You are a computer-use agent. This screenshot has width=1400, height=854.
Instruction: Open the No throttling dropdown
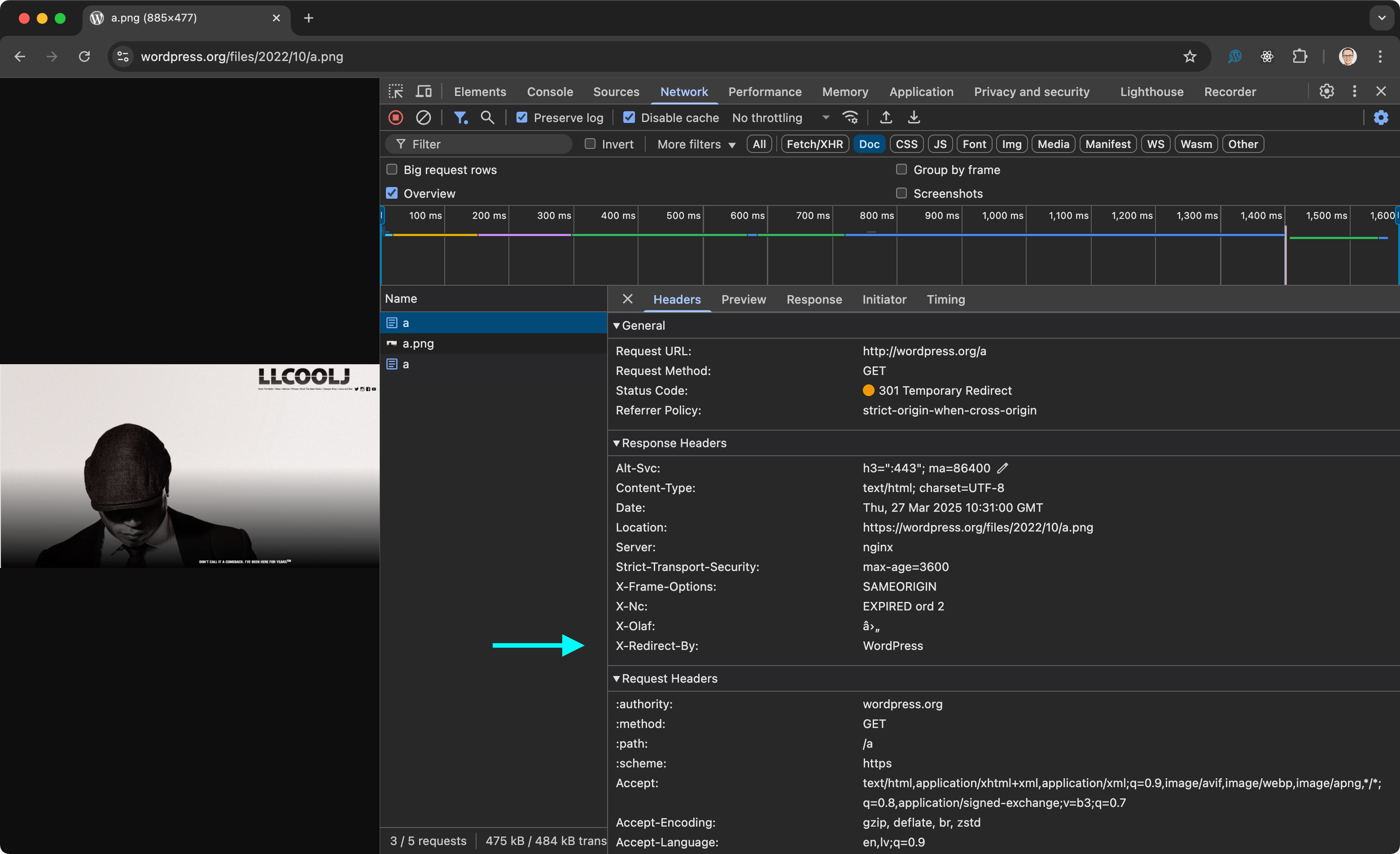(781, 118)
